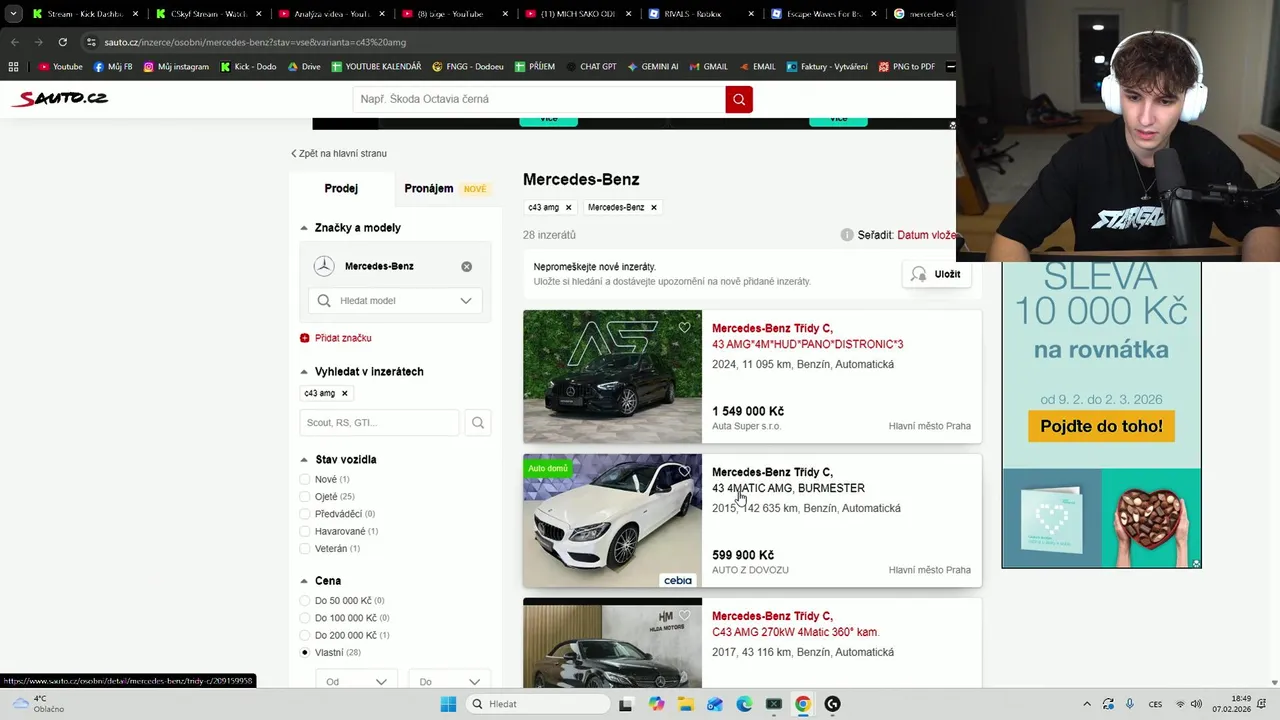Image resolution: width=1280 pixels, height=720 pixels.
Task: Open Chrome tab search dropdown arrow
Action: [x=13, y=14]
